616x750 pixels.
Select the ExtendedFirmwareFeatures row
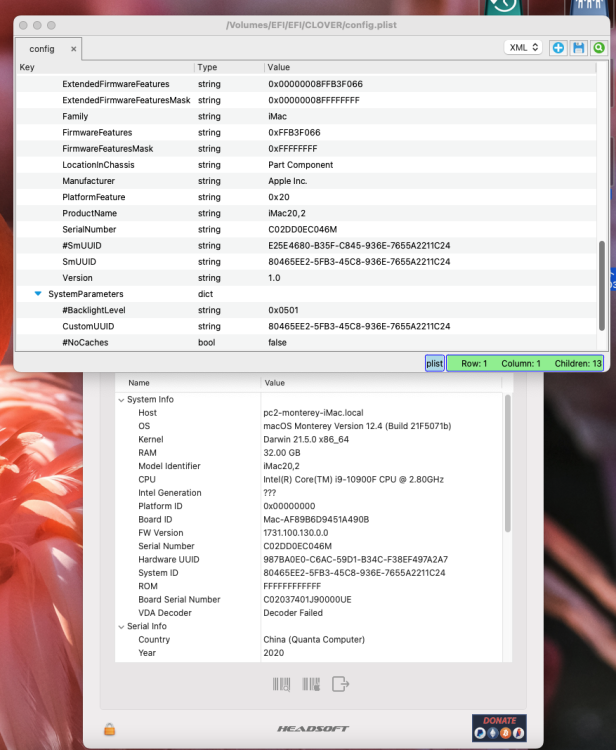(306, 84)
